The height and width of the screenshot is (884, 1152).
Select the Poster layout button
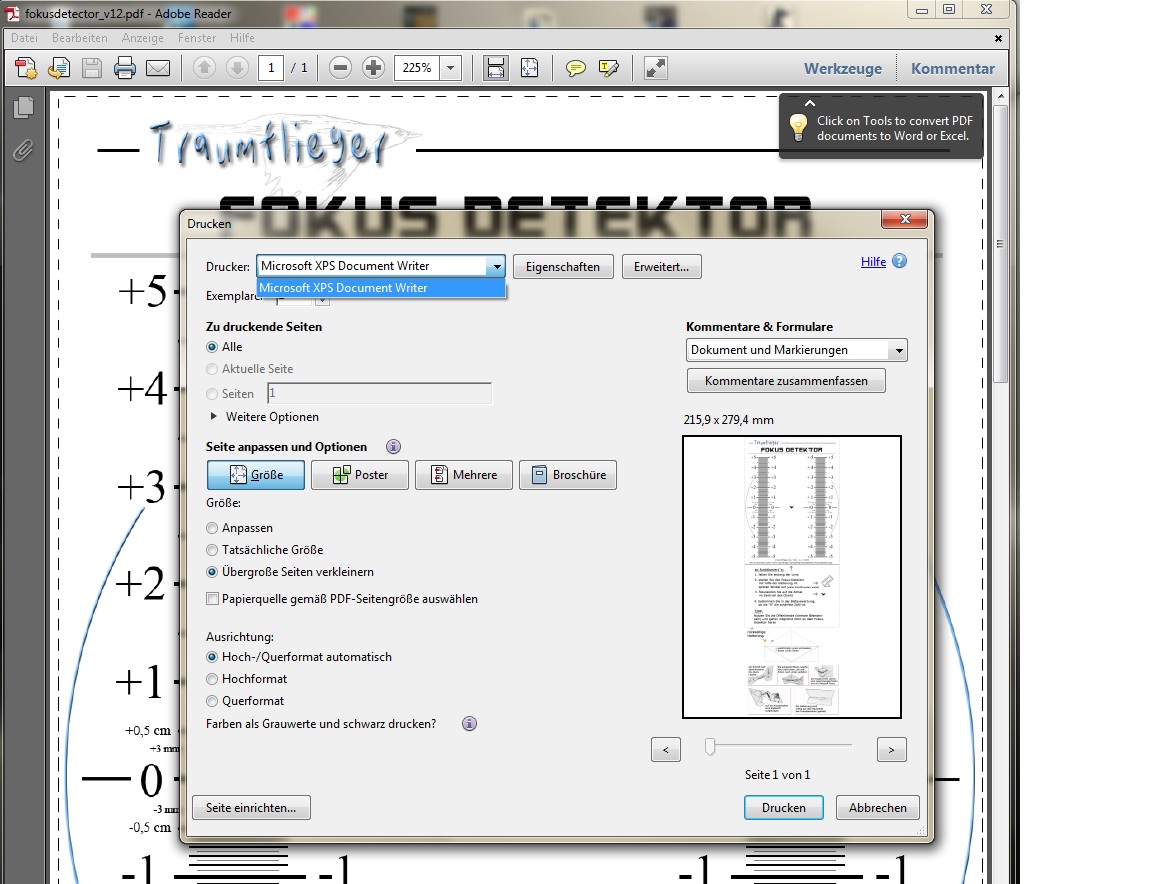tap(360, 475)
